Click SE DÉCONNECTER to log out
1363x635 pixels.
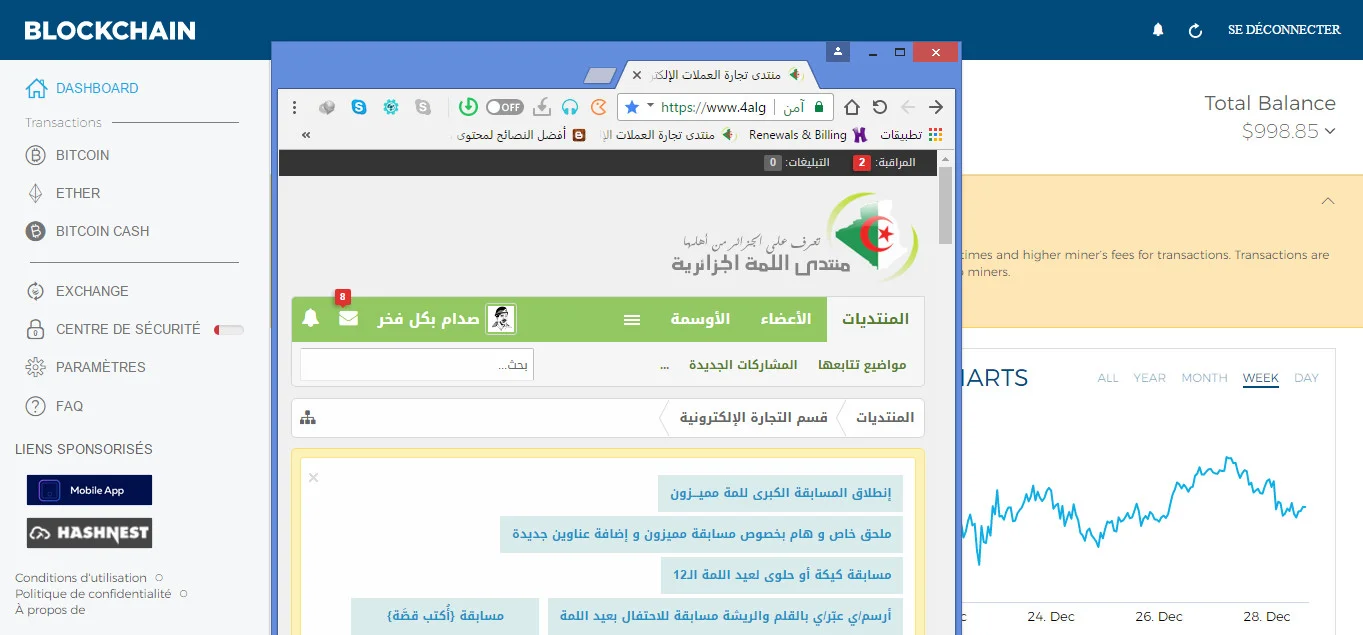click(1284, 30)
